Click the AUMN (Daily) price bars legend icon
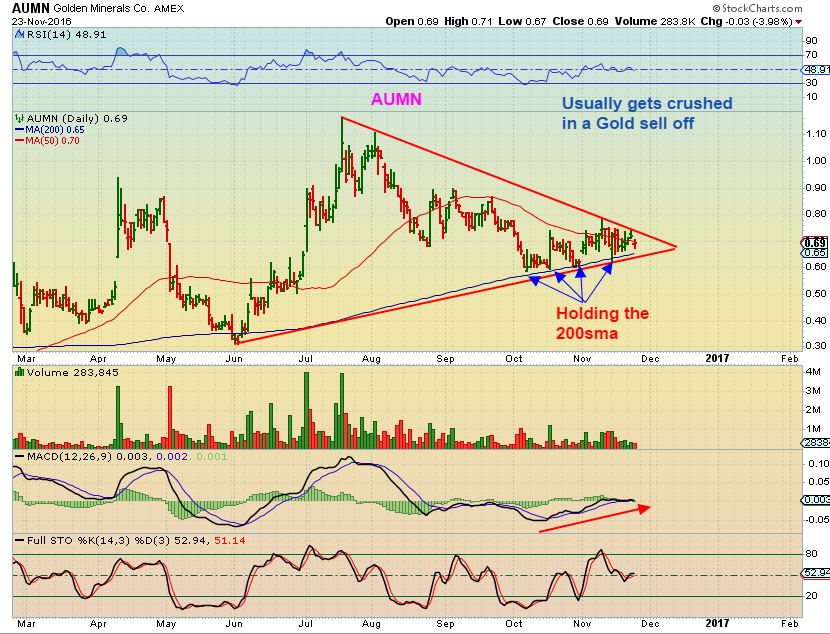Viewport: 830px width, 634px height. (x=20, y=119)
